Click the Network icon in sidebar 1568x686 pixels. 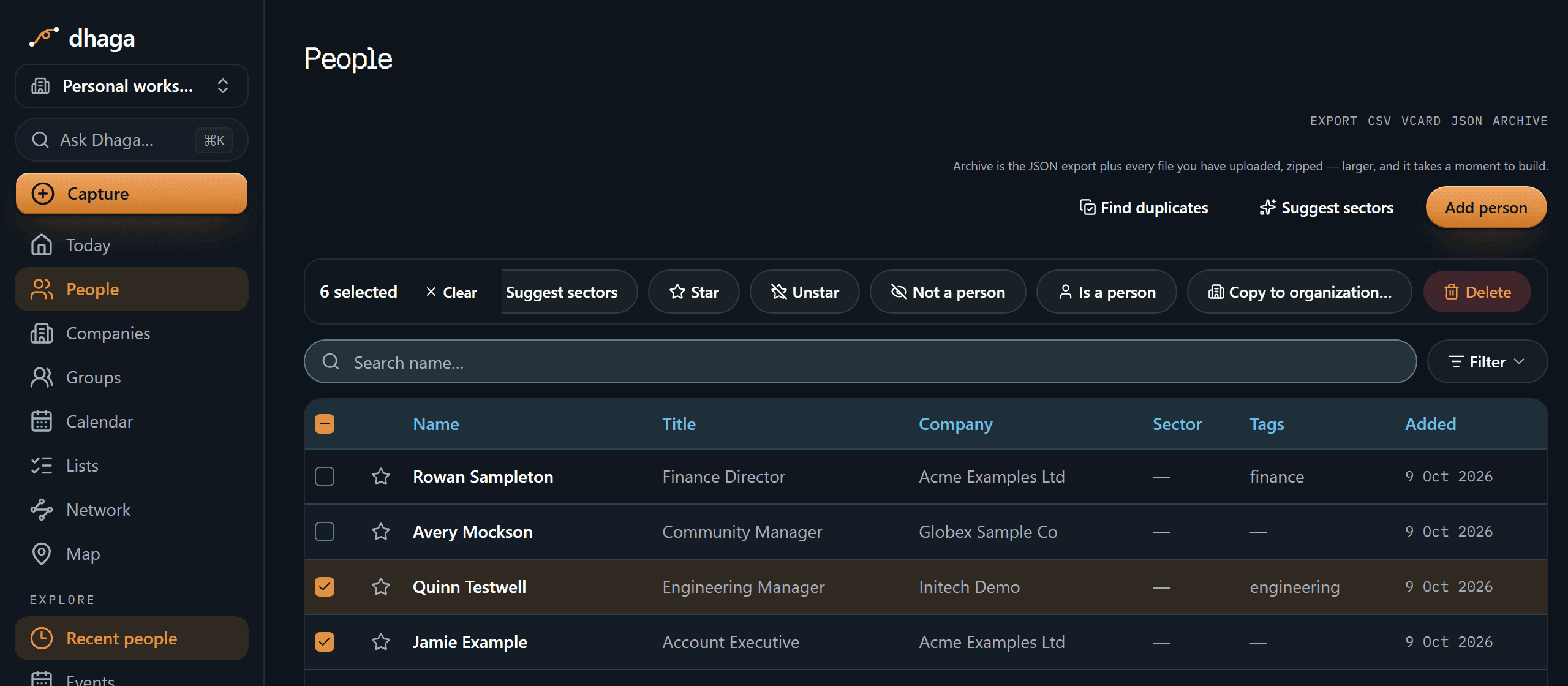point(42,510)
